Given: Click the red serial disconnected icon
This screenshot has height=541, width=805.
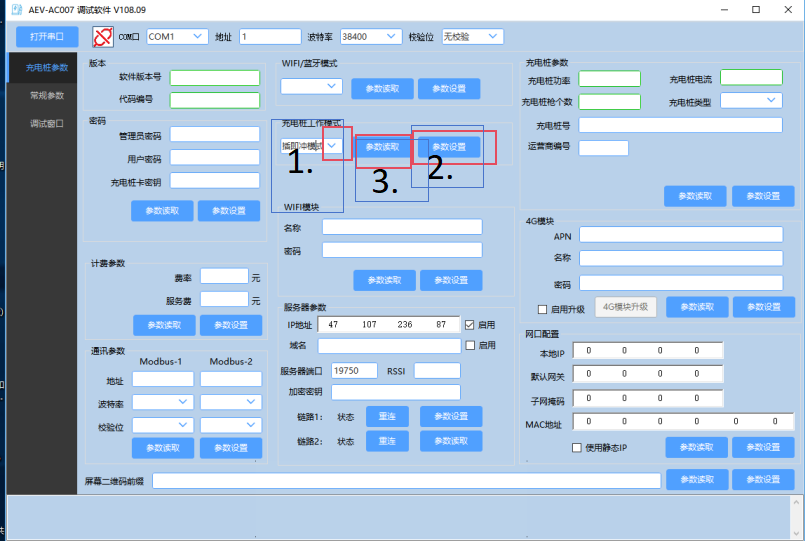Looking at the screenshot, I should (x=104, y=37).
